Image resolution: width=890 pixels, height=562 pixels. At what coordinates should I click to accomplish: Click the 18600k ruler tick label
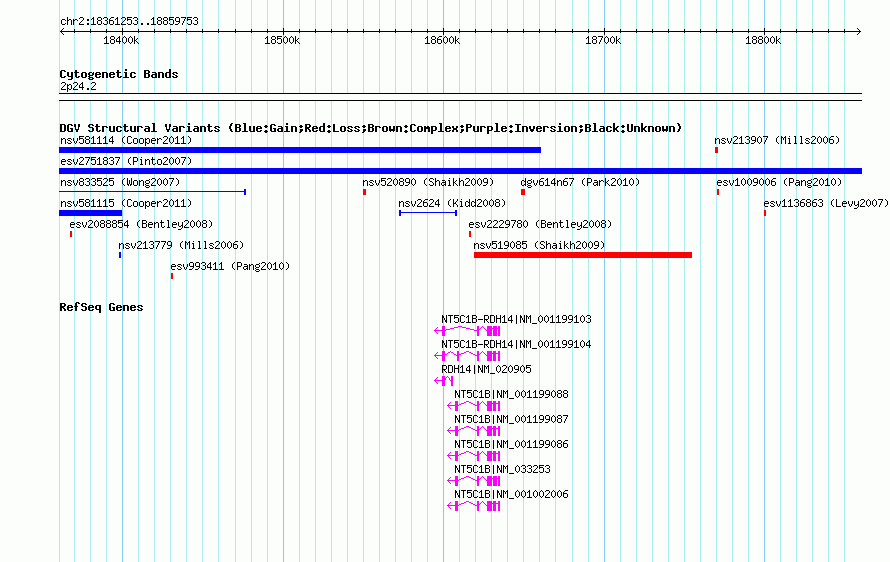442,40
